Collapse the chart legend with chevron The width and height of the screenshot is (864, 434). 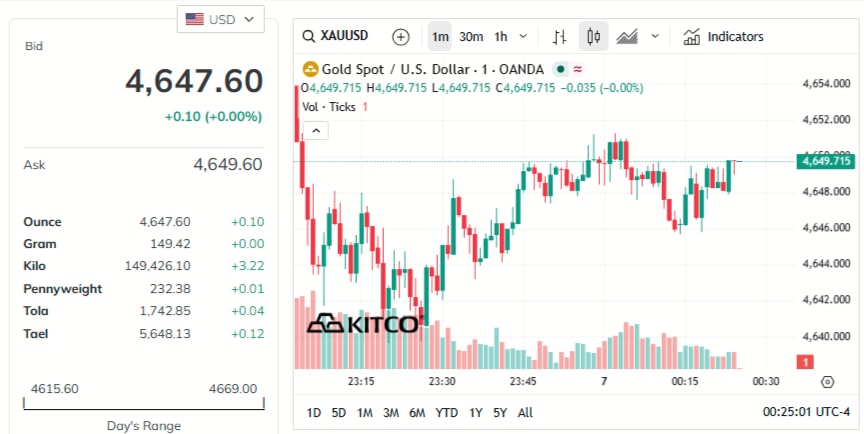pyautogui.click(x=315, y=130)
